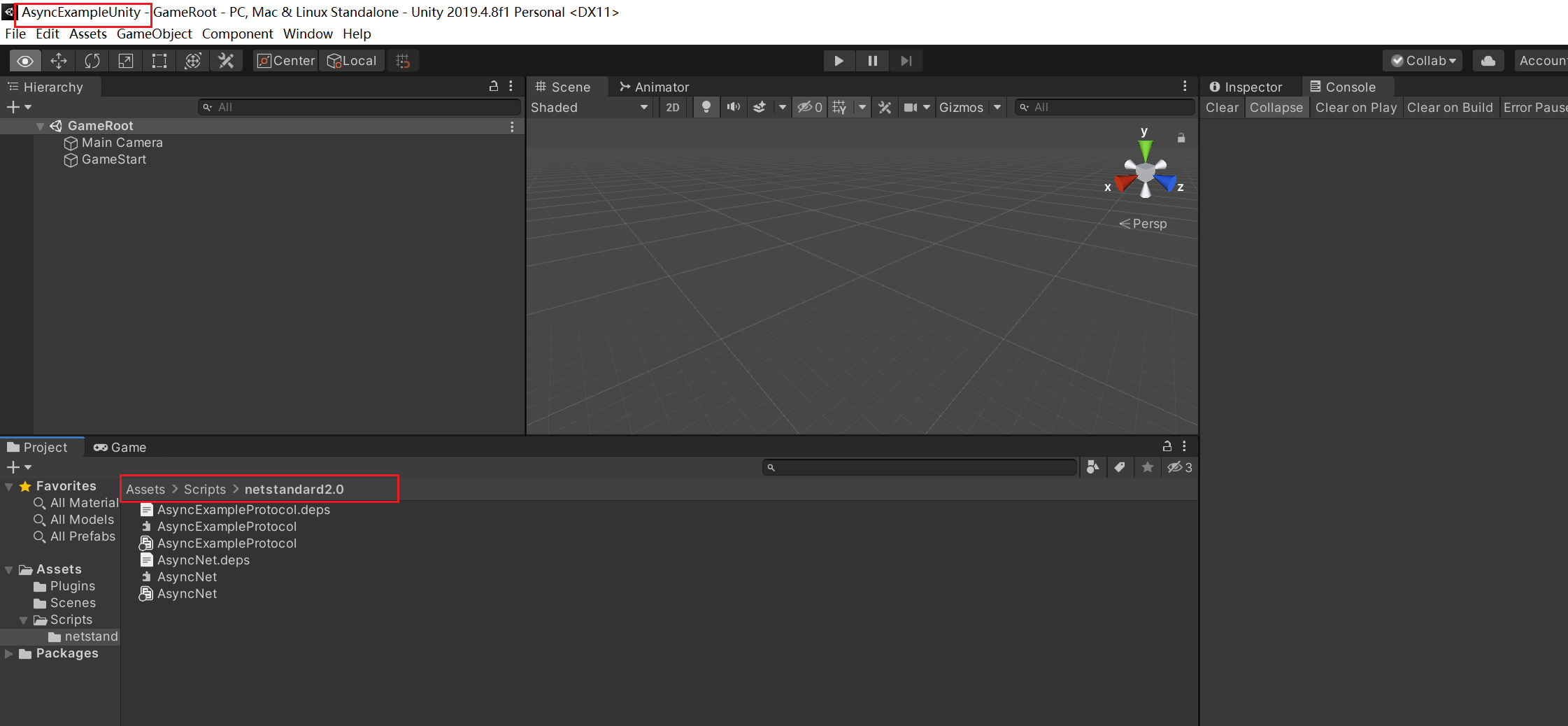Viewport: 1568px width, 726px height.
Task: Click the Hierarchy search field
Action: click(x=359, y=107)
